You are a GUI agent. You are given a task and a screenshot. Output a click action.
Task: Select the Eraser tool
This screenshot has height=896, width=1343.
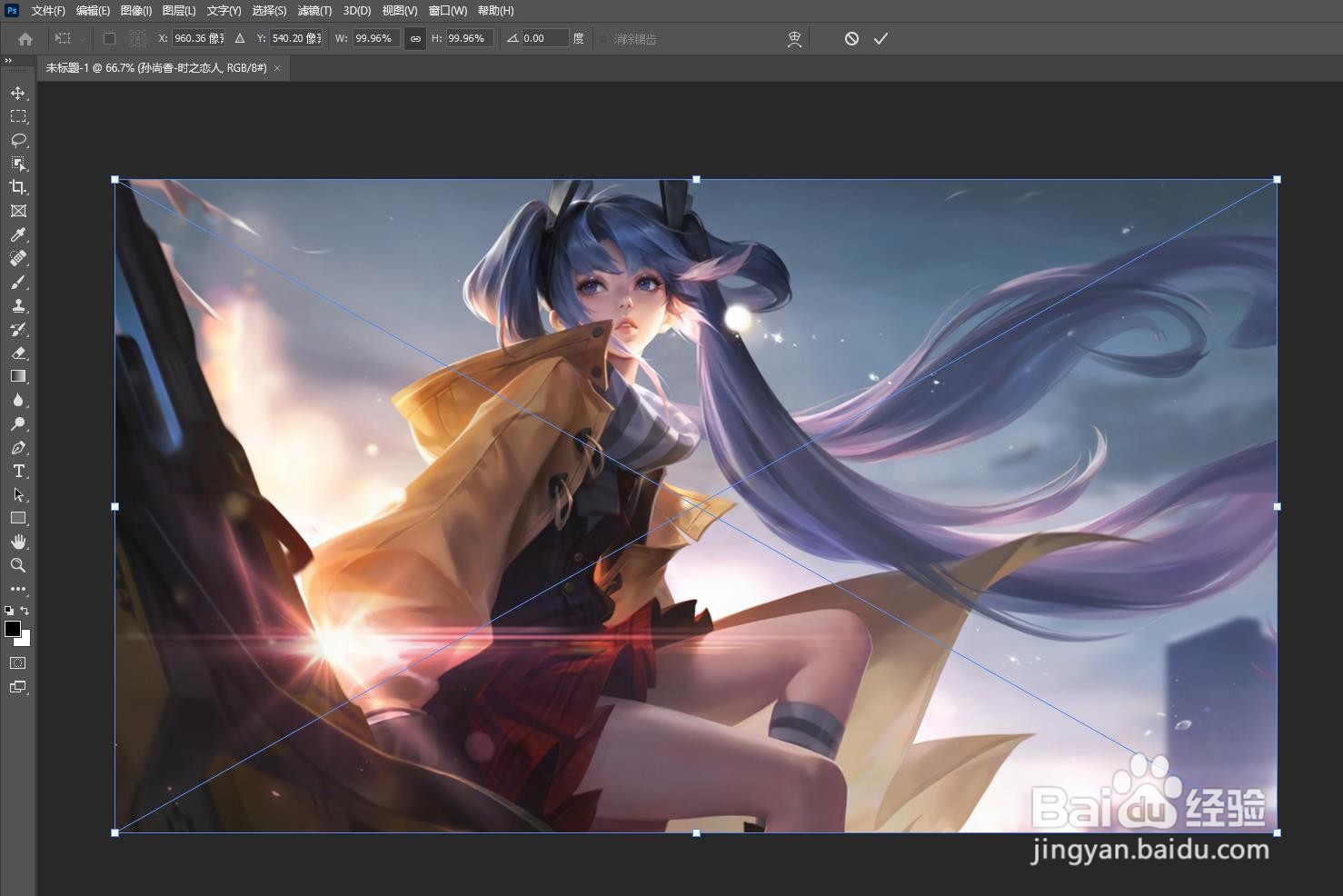(x=18, y=353)
